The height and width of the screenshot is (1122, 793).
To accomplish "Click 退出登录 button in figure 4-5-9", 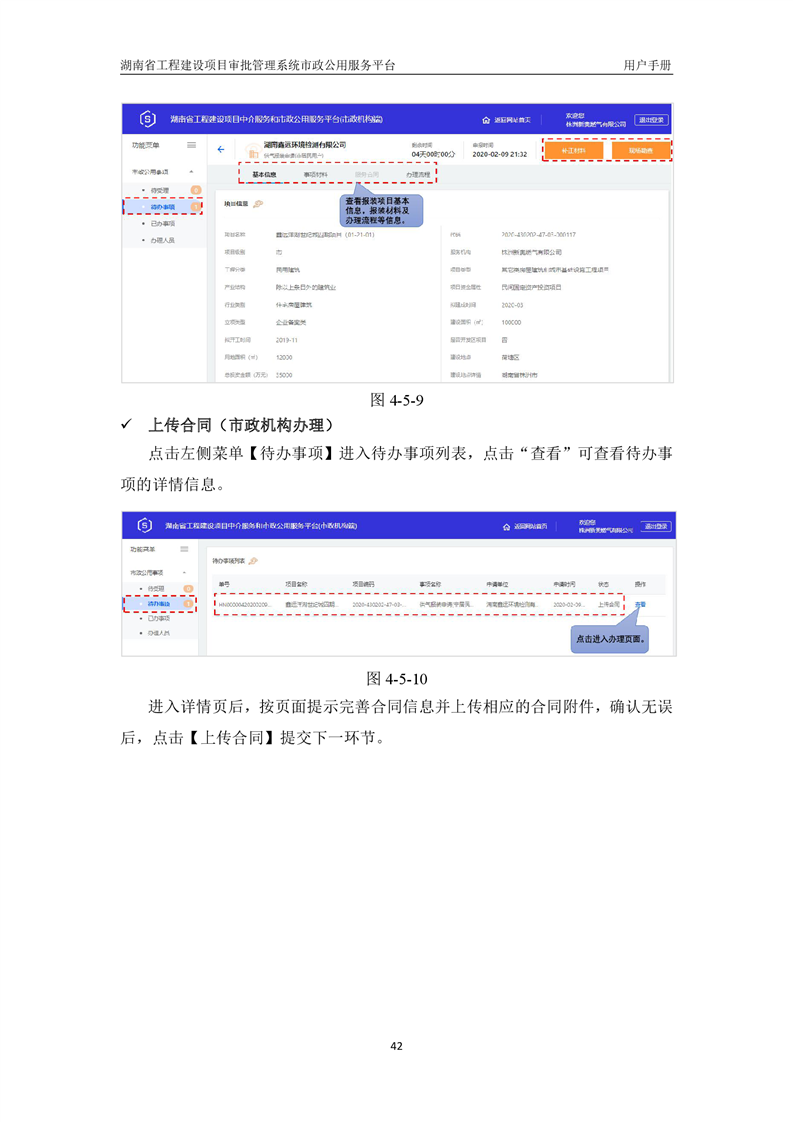I will pyautogui.click(x=651, y=120).
